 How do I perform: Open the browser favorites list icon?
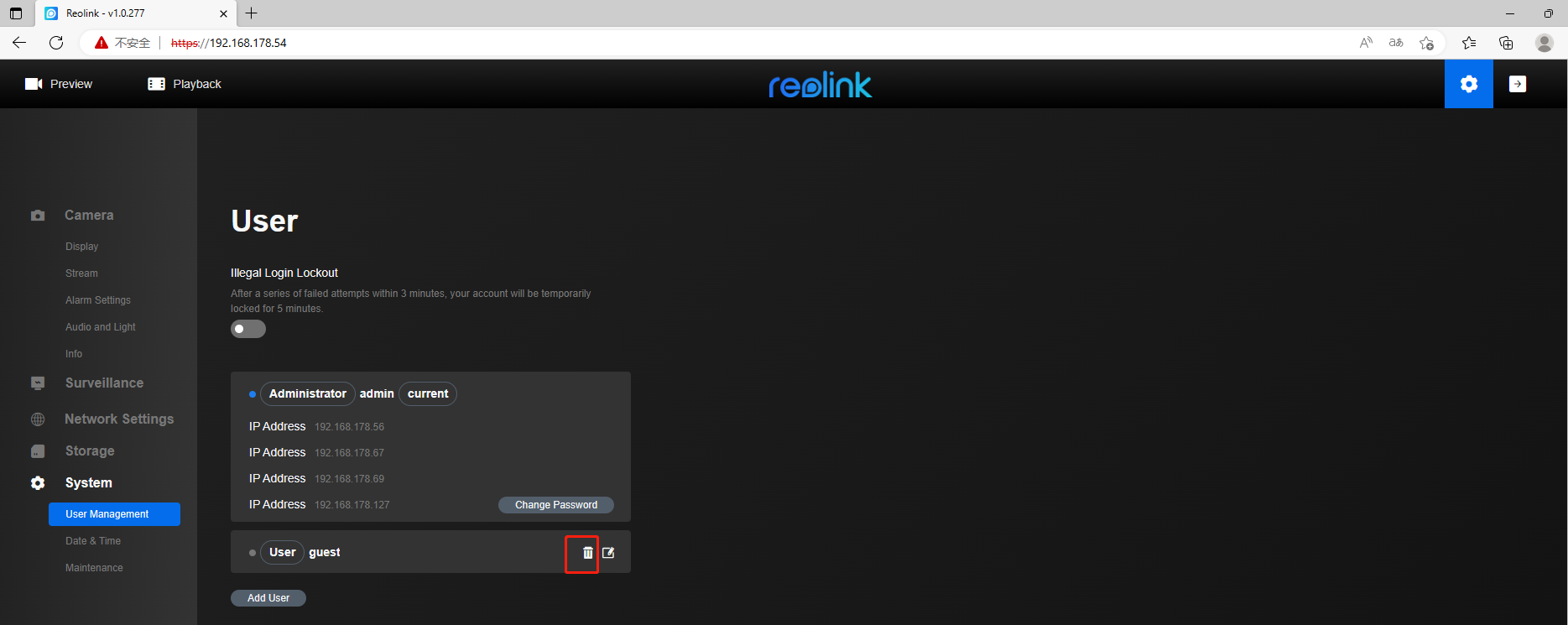pyautogui.click(x=1469, y=43)
